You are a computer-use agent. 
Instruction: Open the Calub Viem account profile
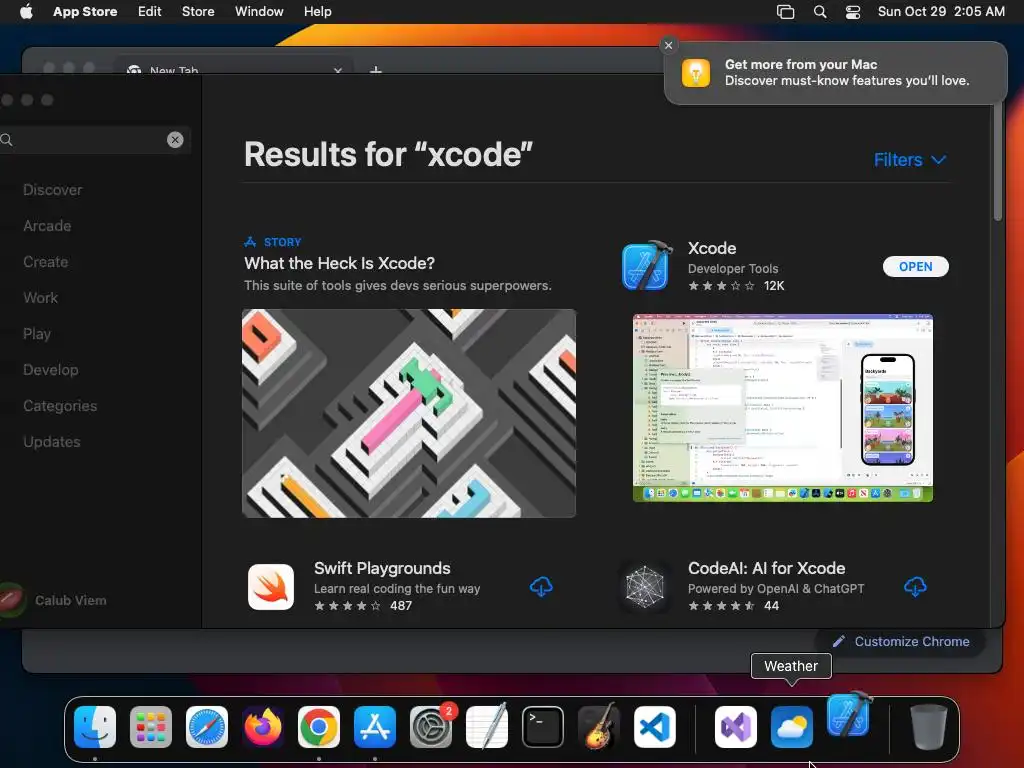tap(54, 600)
